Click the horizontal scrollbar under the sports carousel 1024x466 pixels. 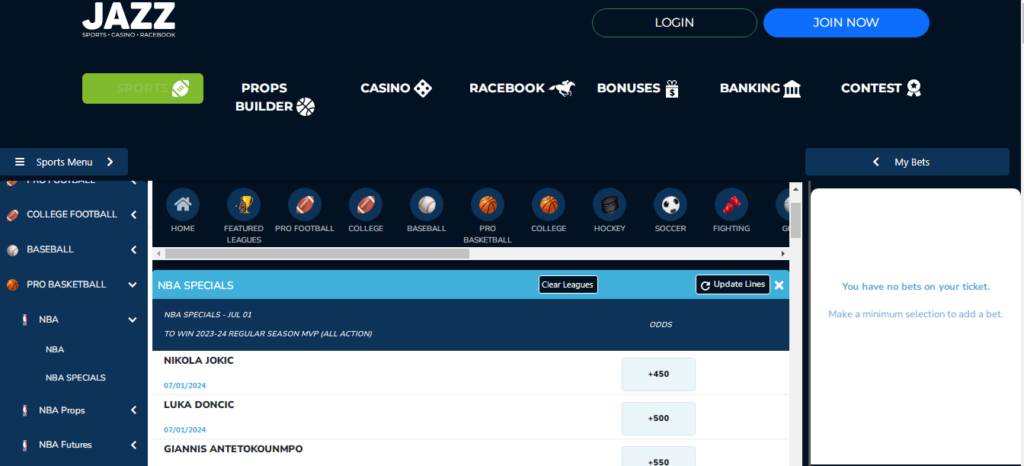pos(317,253)
